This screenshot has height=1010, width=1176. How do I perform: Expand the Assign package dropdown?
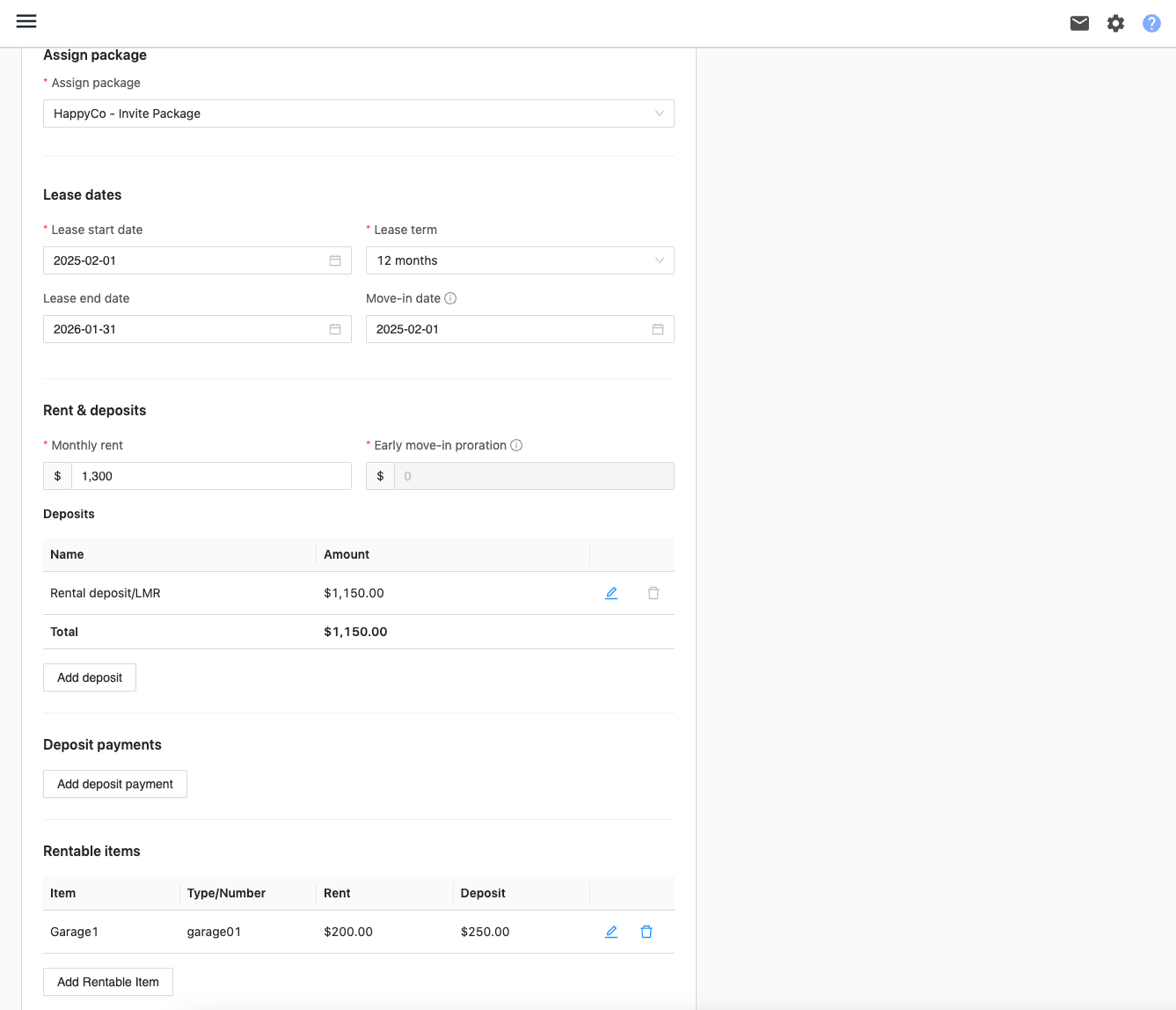point(359,113)
